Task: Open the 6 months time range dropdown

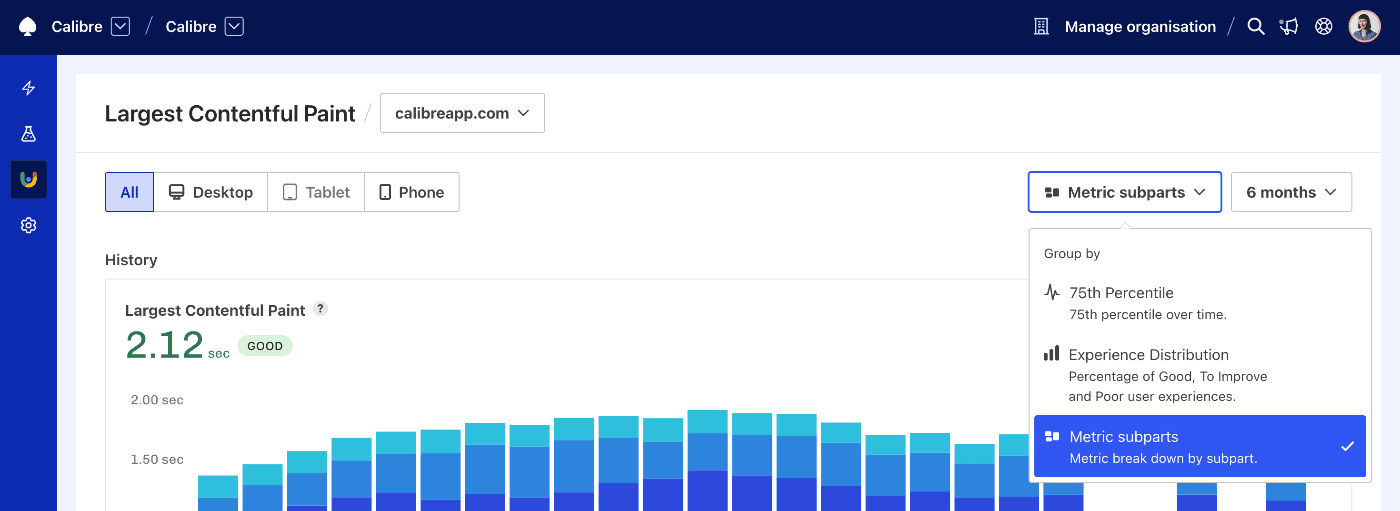Action: pyautogui.click(x=1291, y=192)
